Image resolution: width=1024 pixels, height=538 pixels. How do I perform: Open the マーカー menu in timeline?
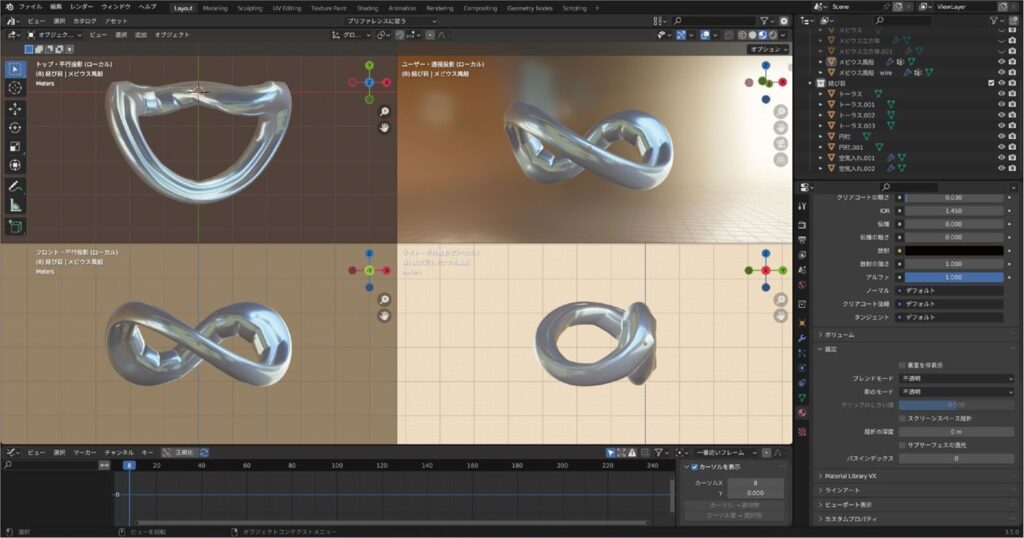(x=84, y=452)
